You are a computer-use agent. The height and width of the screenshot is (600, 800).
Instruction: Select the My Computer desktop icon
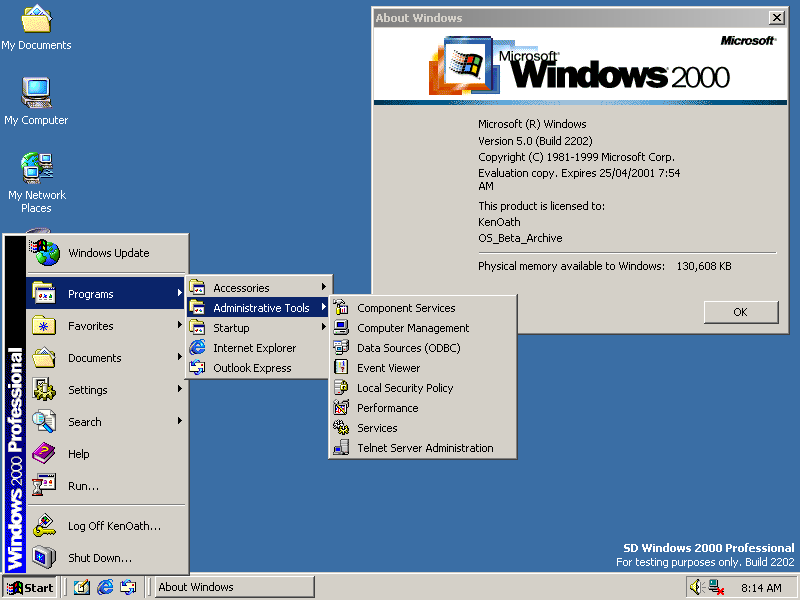tap(36, 101)
